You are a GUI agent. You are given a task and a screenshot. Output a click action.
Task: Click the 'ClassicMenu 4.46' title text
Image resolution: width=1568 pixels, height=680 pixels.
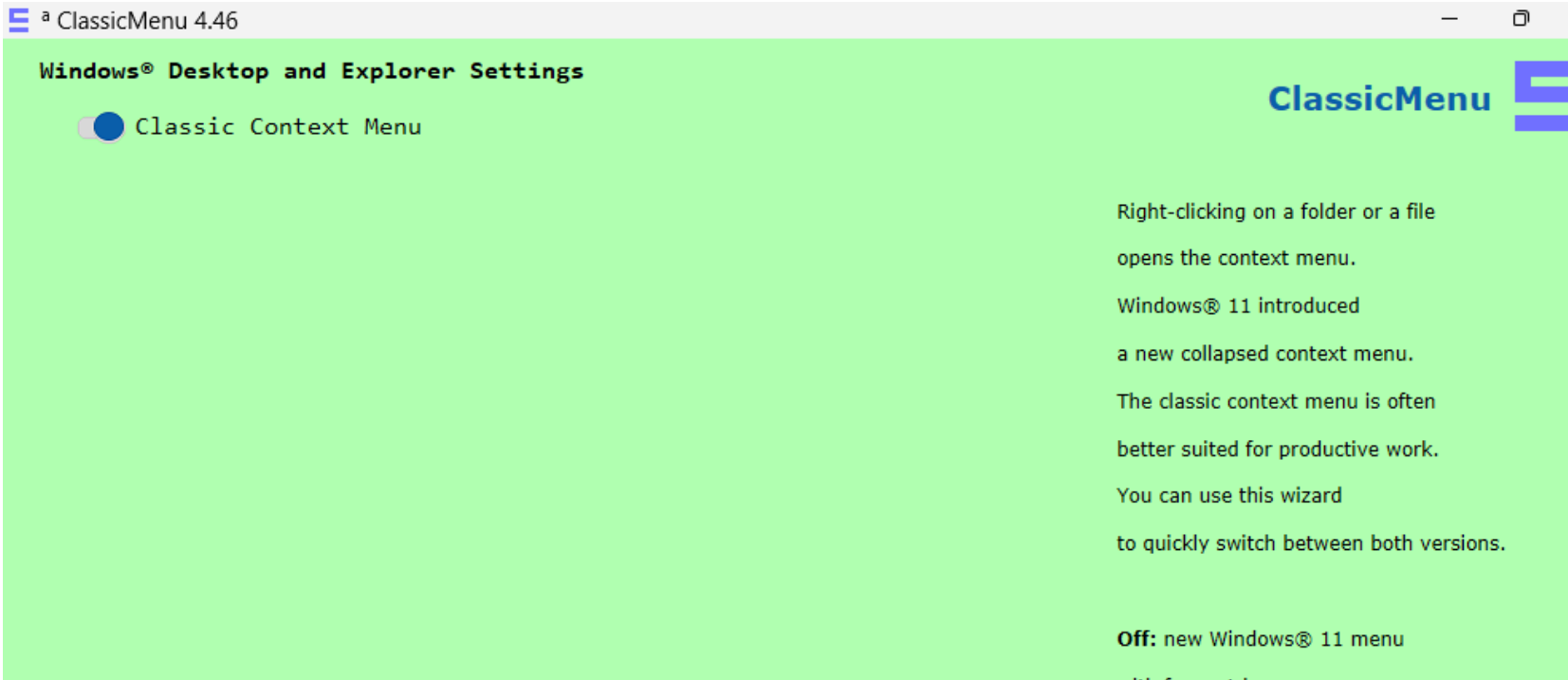point(147,20)
